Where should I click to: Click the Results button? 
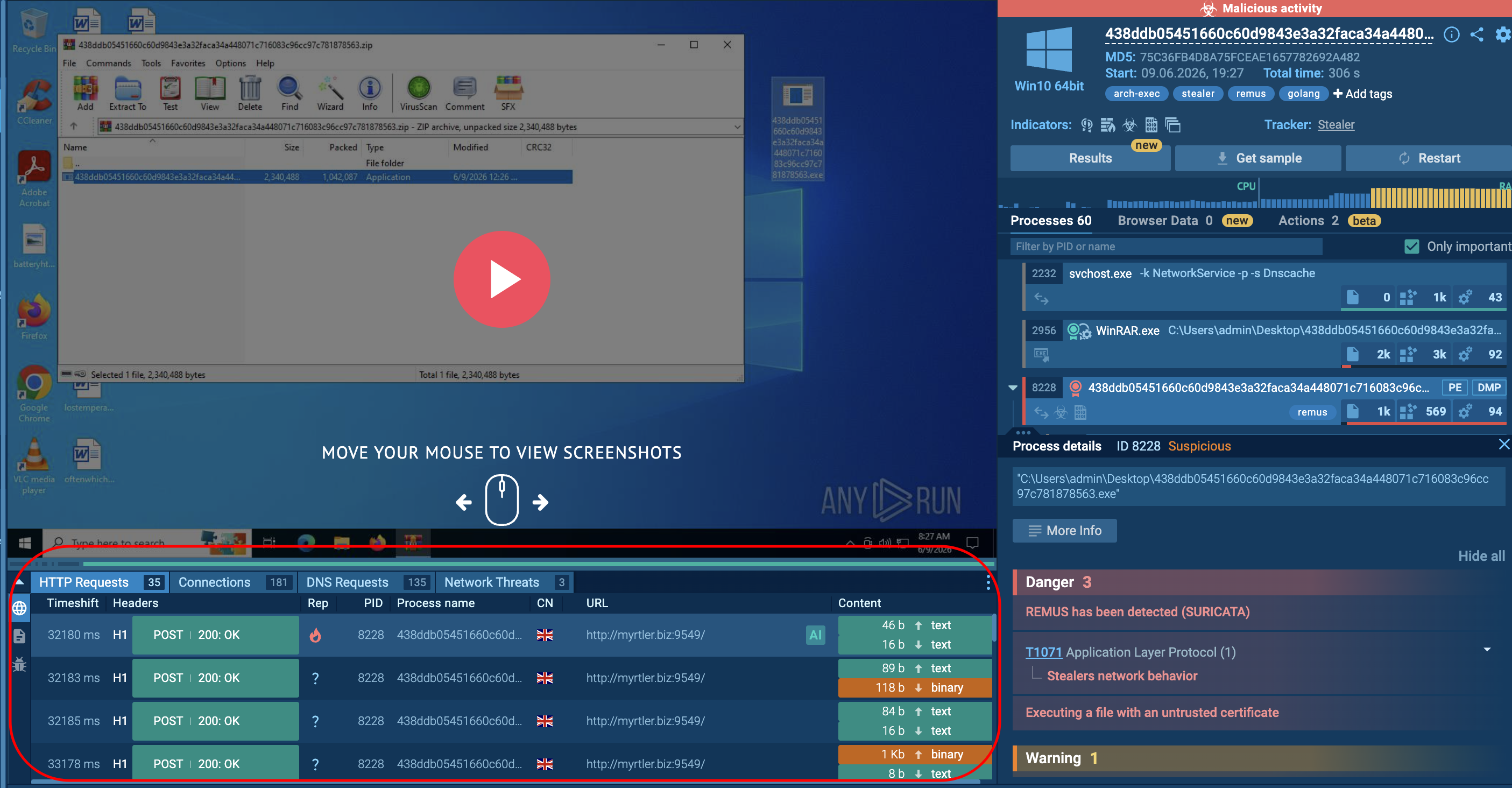point(1090,158)
